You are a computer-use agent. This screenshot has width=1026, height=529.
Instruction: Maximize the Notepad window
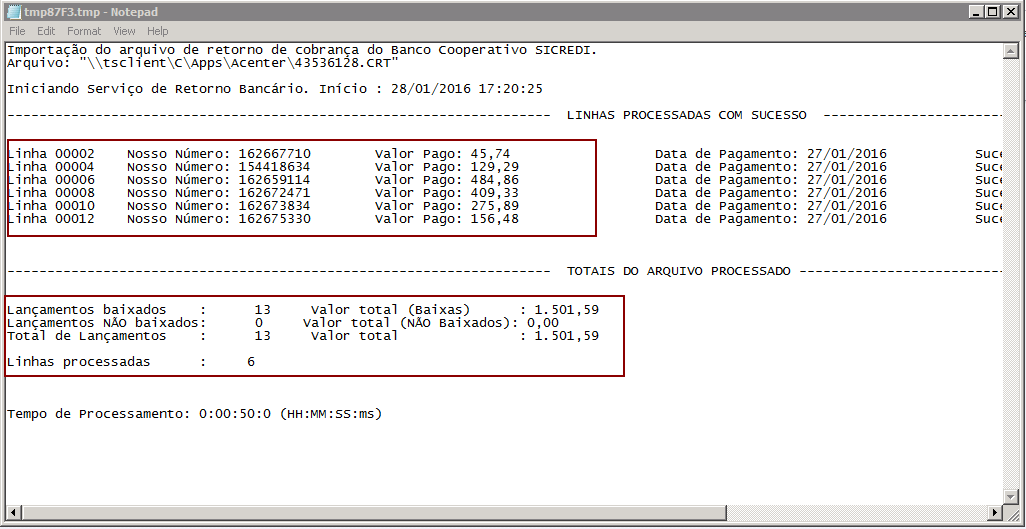992,12
